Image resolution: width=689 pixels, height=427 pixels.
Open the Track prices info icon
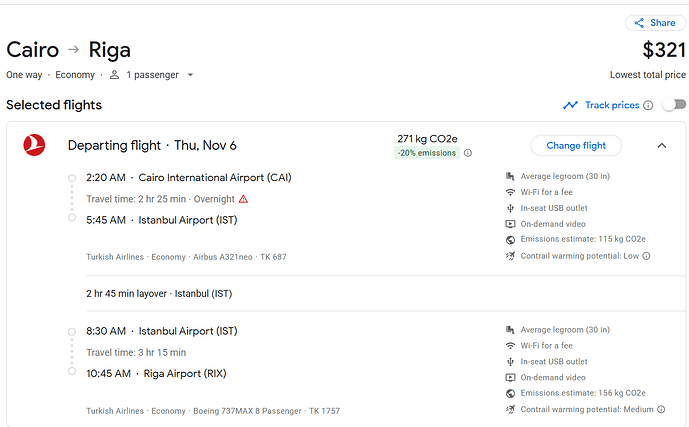(x=648, y=105)
